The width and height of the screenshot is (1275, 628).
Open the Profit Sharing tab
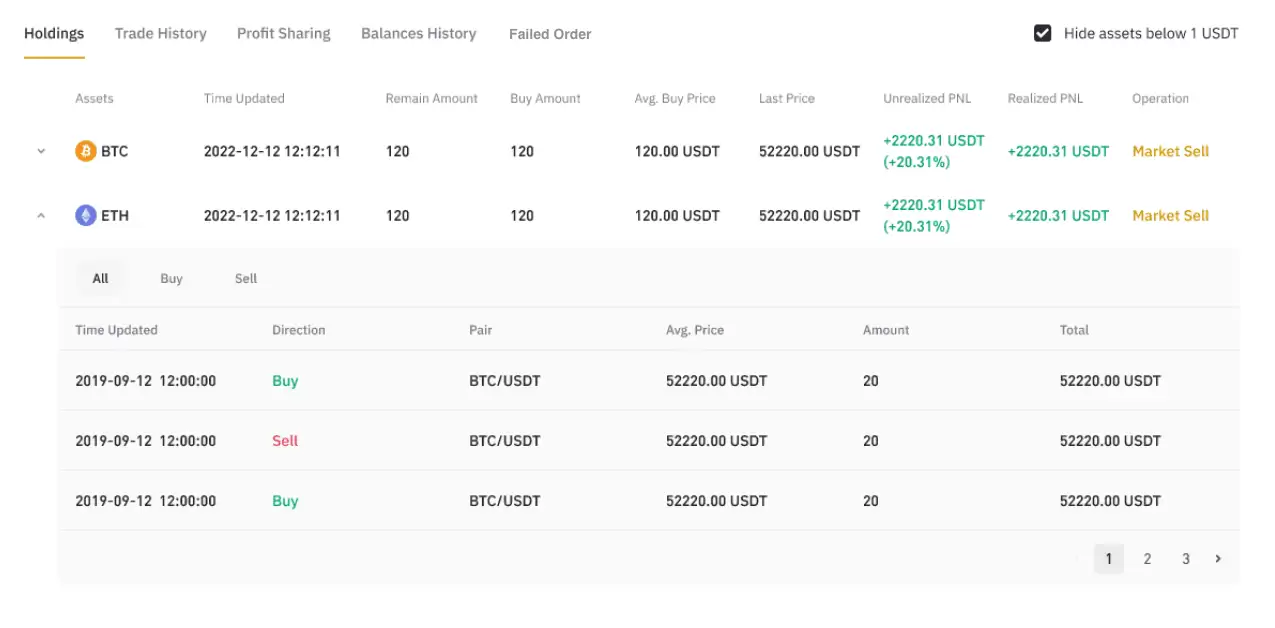[x=283, y=34]
